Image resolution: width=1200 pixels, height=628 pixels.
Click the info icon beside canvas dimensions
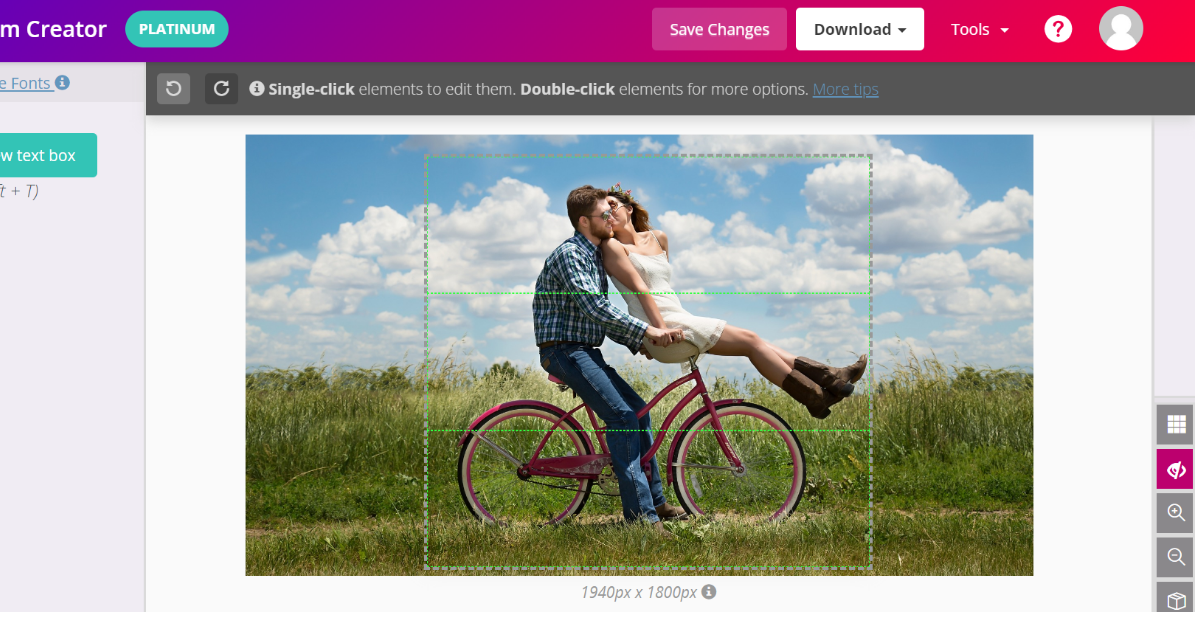click(x=709, y=592)
